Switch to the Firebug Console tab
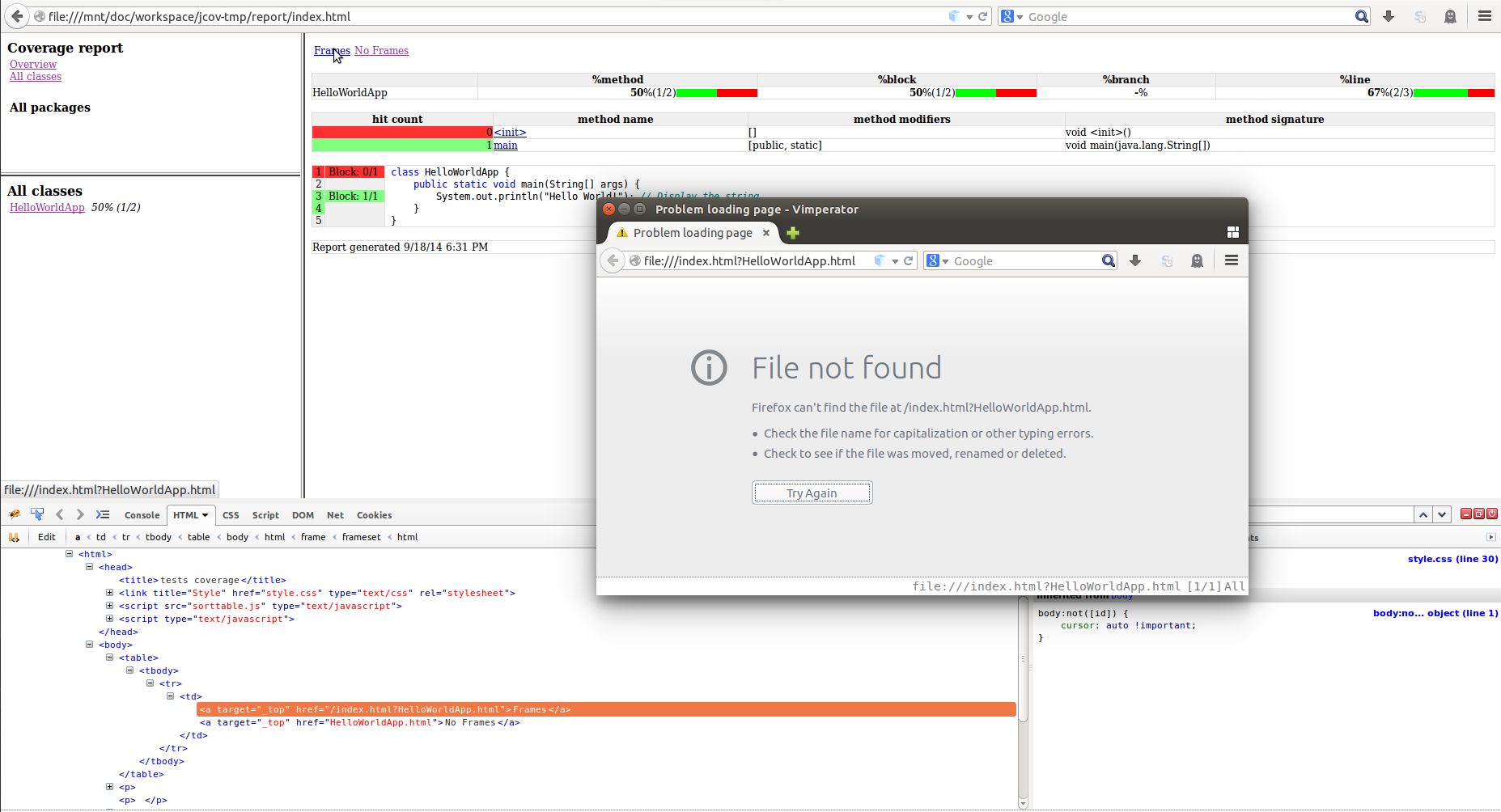The height and width of the screenshot is (812, 1501). point(142,515)
